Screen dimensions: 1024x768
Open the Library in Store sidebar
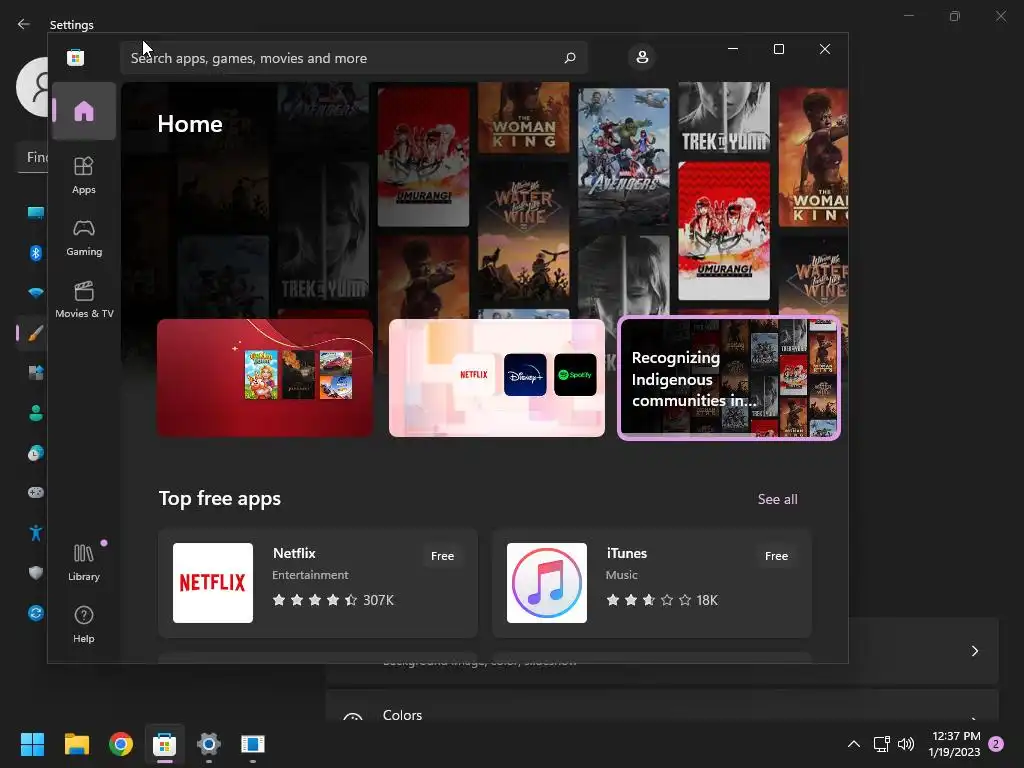pyautogui.click(x=84, y=562)
